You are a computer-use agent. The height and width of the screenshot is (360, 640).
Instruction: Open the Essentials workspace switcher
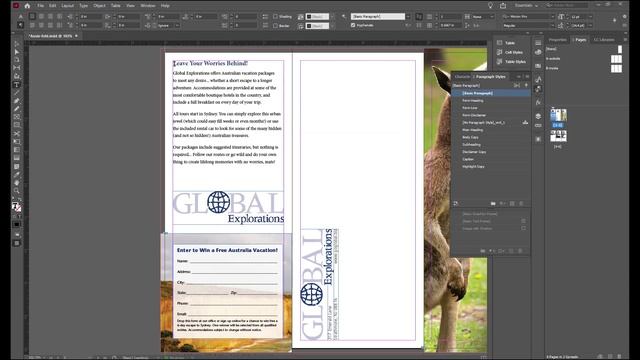coord(526,6)
